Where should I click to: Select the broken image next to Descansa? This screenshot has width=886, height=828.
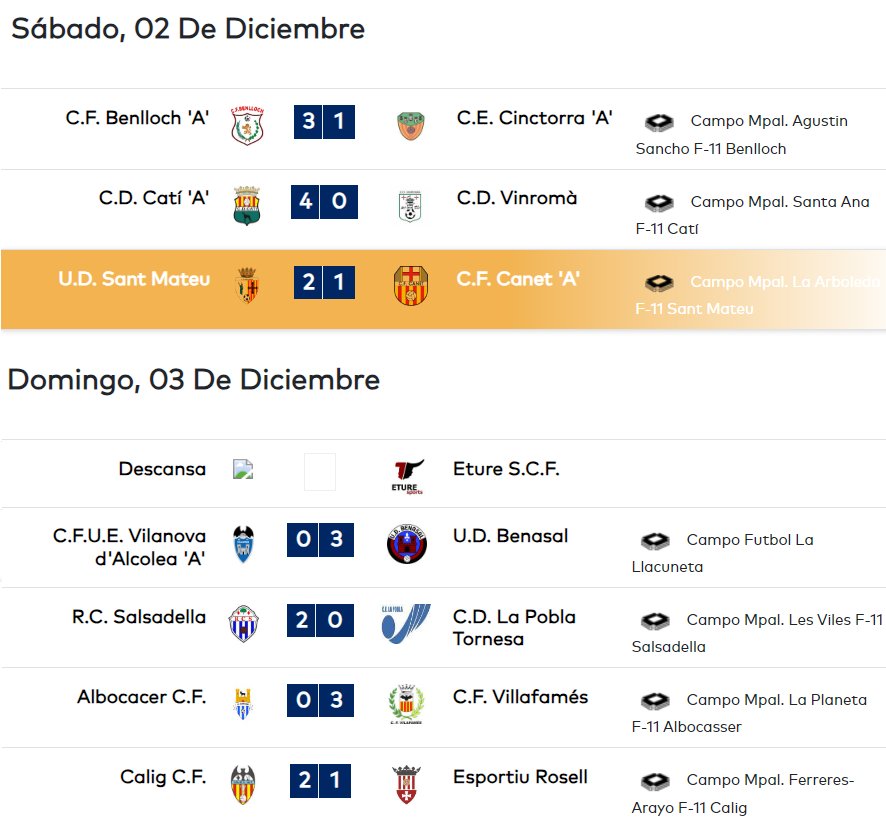pyautogui.click(x=243, y=469)
